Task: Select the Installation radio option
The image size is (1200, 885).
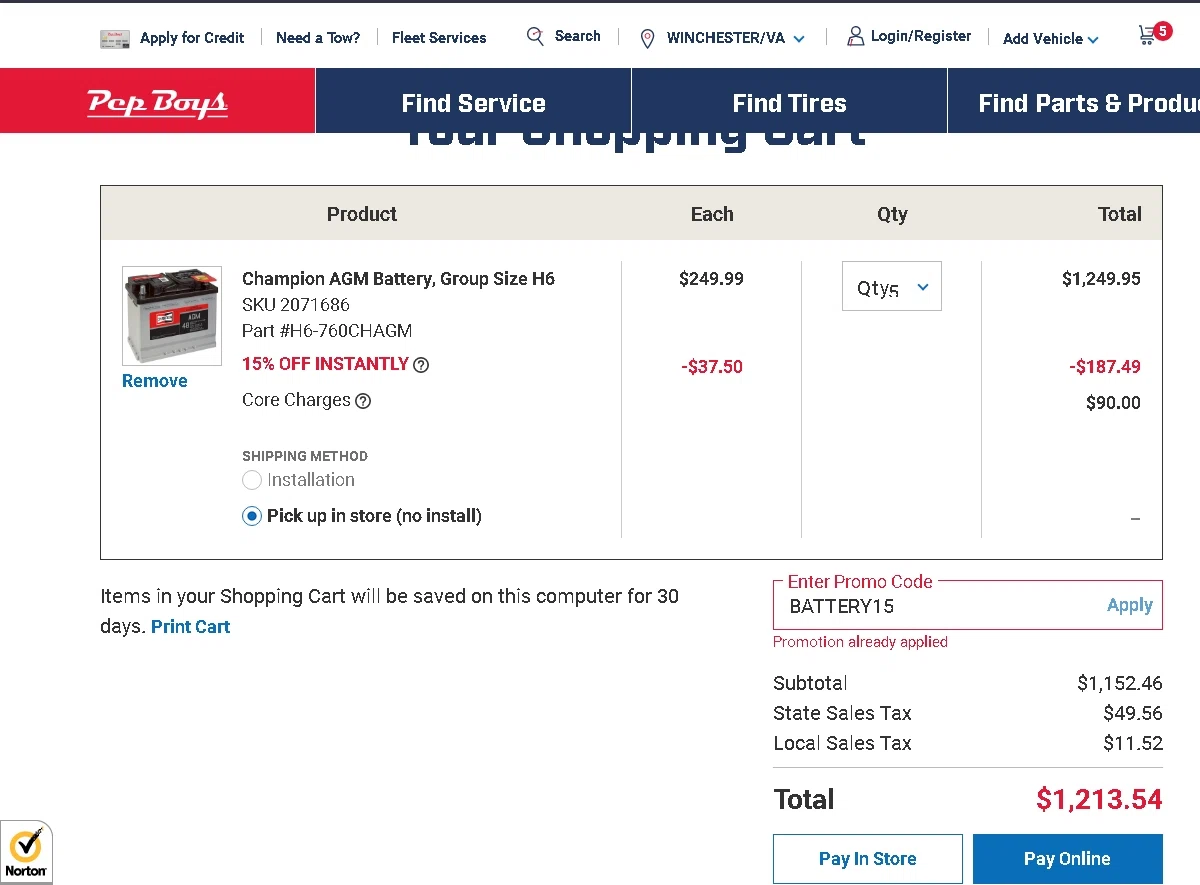Action: tap(252, 480)
